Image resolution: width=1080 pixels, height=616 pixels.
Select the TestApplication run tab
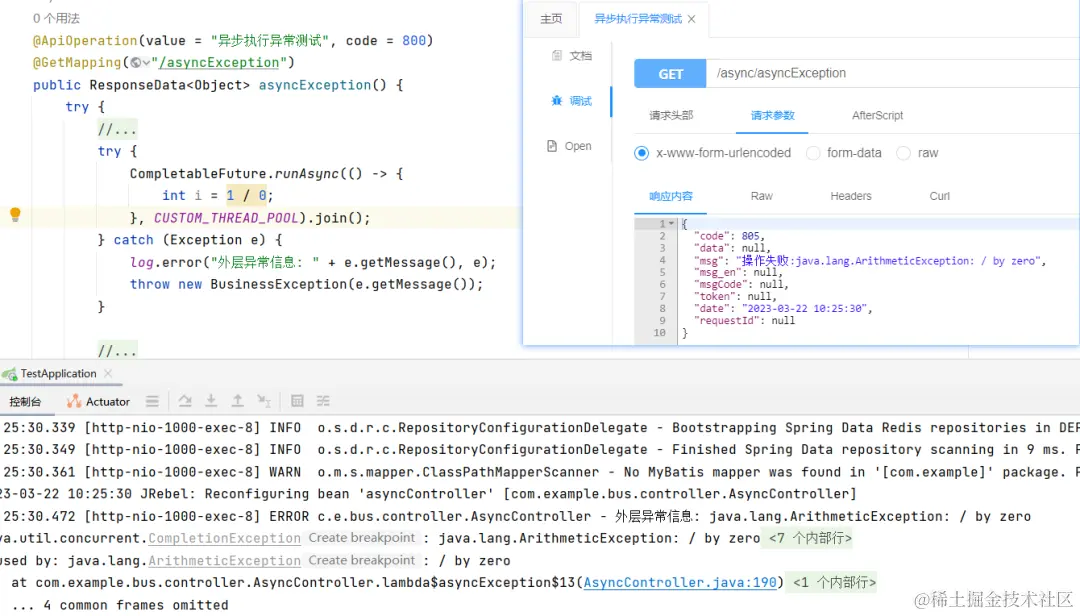coord(58,373)
